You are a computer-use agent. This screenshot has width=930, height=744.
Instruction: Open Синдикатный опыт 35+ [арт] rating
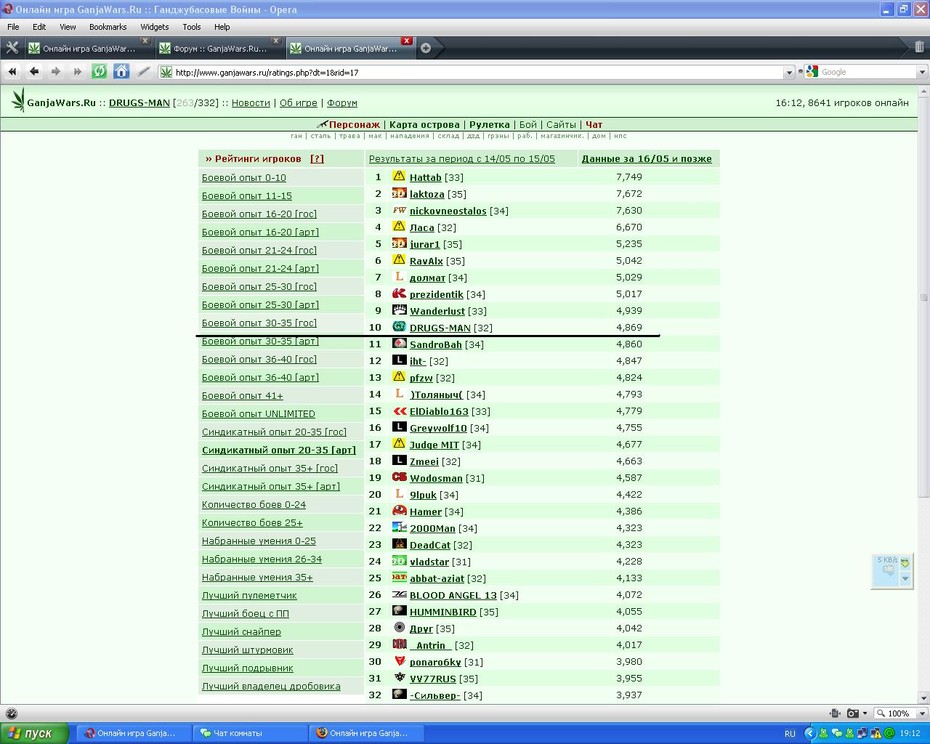point(270,487)
